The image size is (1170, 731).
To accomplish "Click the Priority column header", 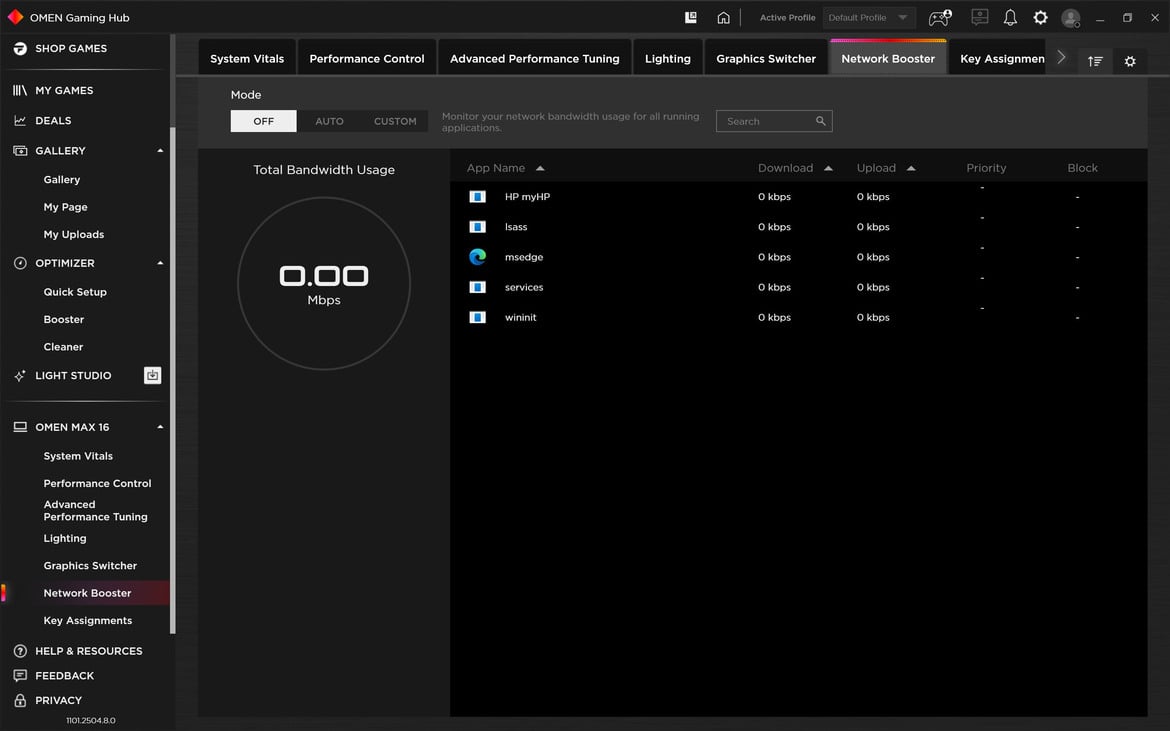I will tap(986, 168).
